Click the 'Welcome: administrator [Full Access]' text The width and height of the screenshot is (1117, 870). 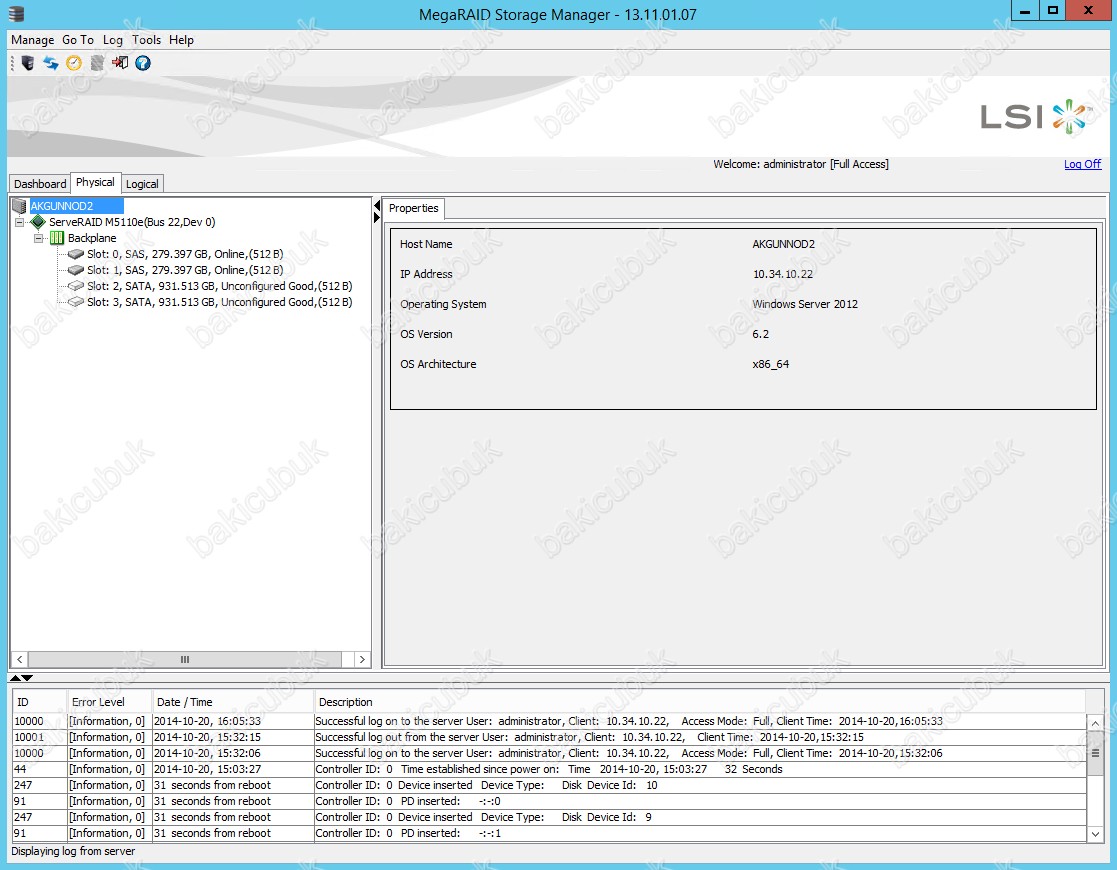(x=801, y=164)
